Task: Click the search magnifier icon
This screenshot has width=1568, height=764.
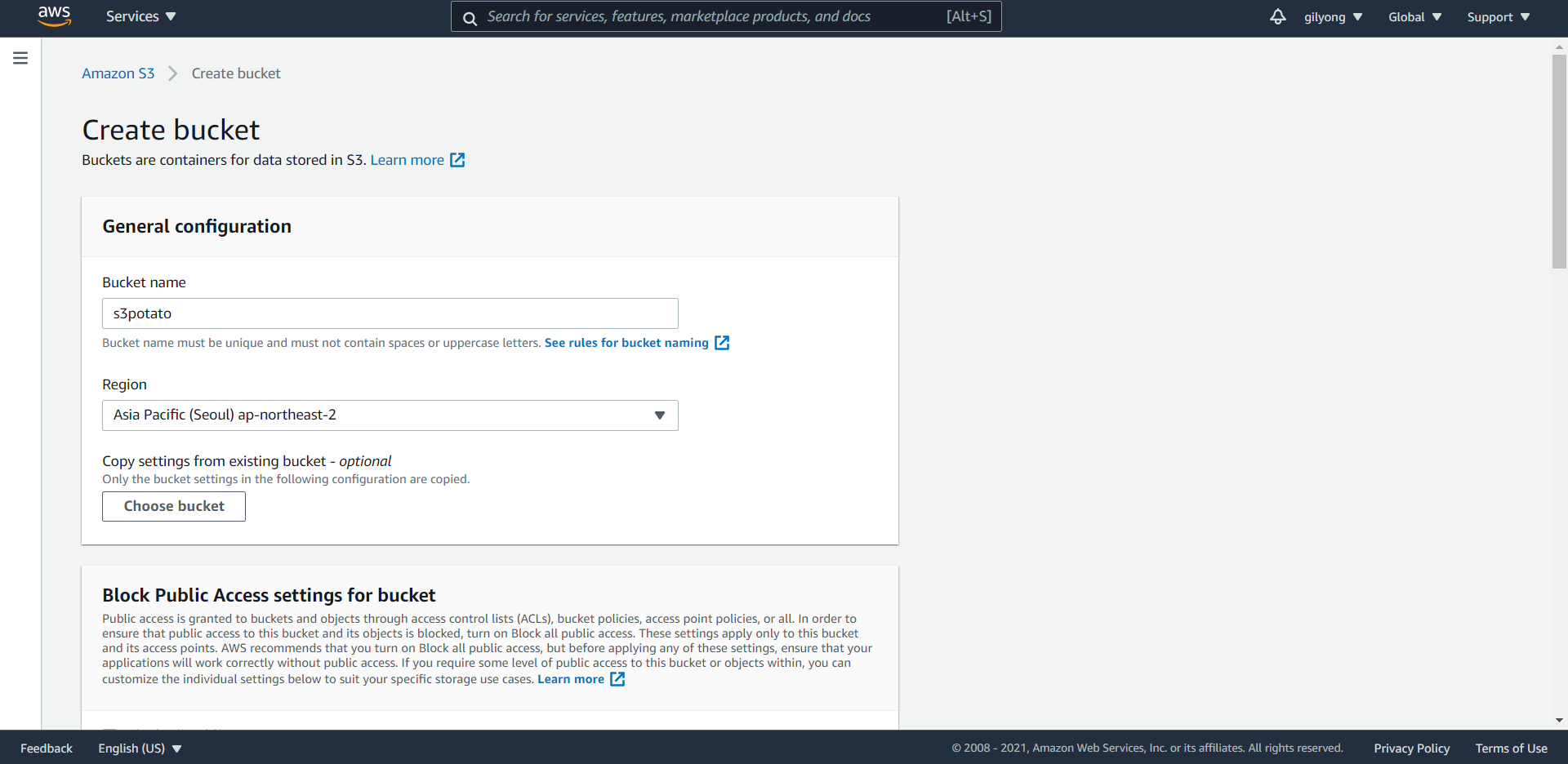Action: 470,18
